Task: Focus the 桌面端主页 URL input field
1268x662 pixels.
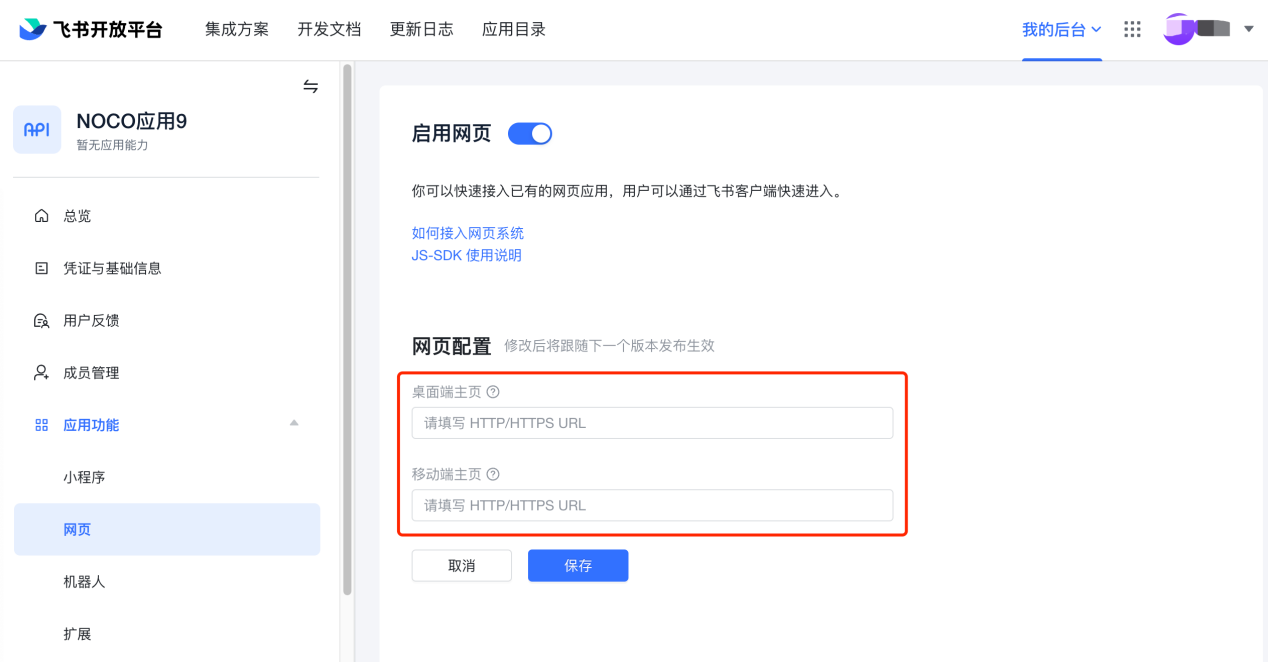Action: 652,423
